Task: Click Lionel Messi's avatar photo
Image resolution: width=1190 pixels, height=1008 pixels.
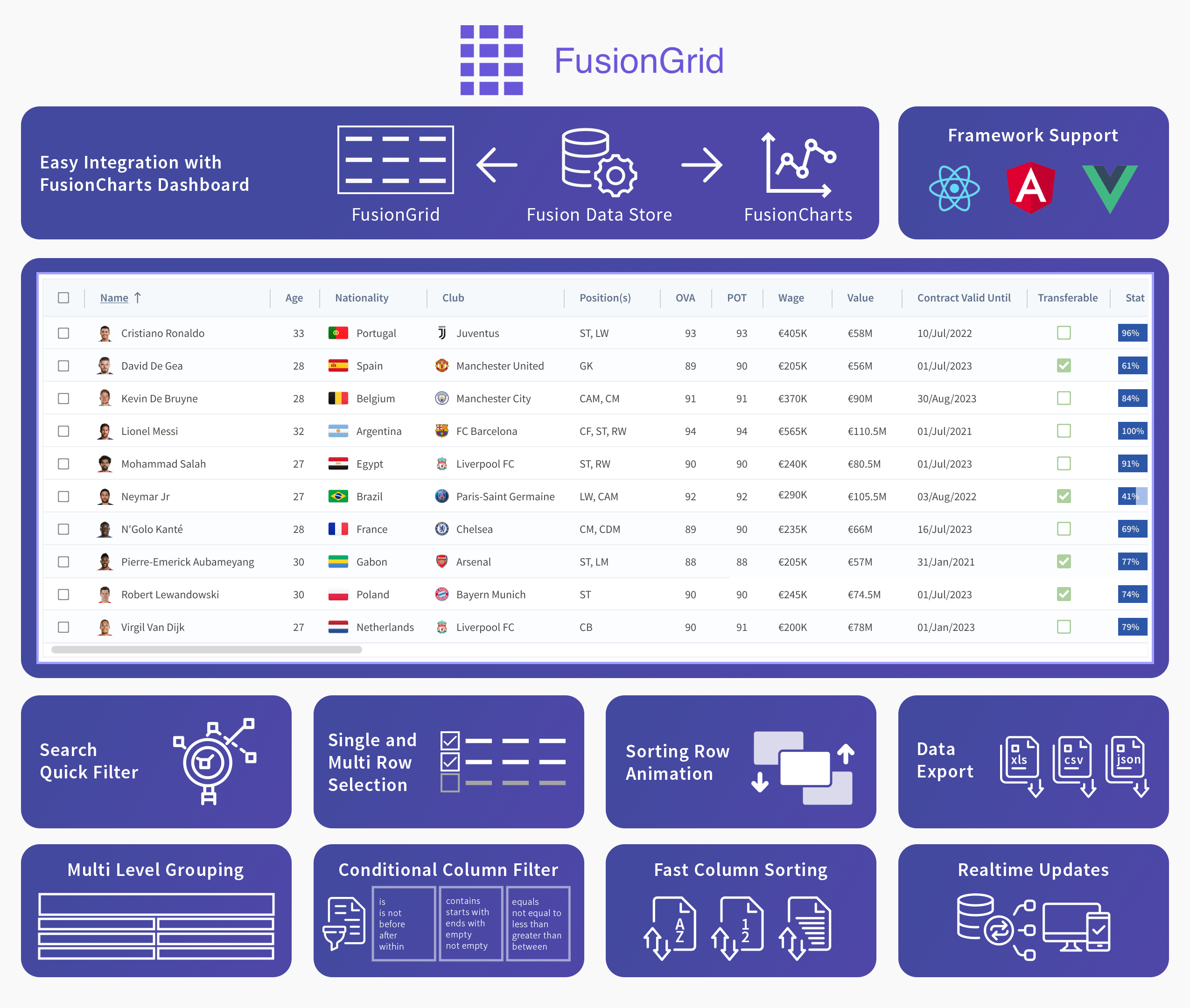Action: [x=104, y=431]
